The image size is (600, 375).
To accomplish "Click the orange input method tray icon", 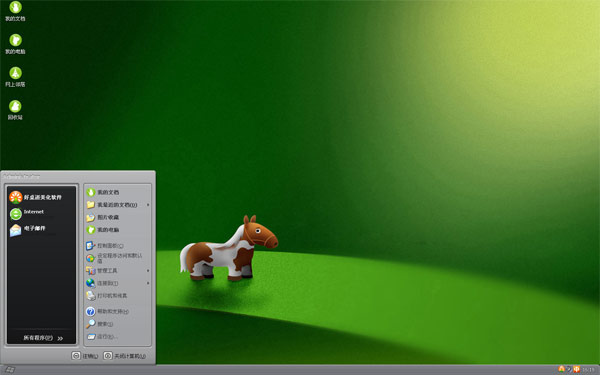I will tap(577, 369).
